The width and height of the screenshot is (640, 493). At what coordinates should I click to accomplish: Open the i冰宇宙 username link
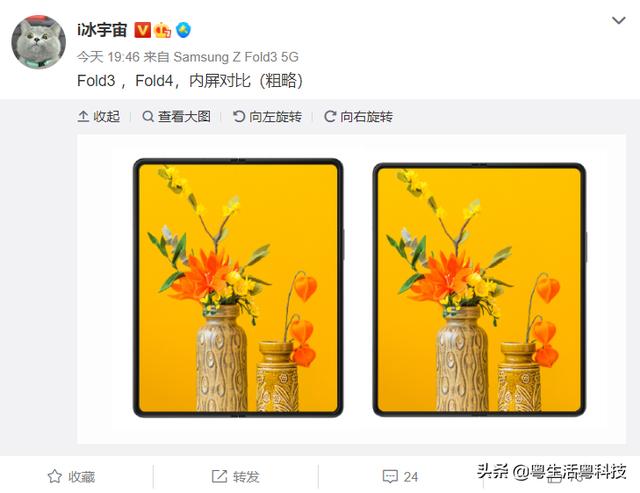click(102, 30)
